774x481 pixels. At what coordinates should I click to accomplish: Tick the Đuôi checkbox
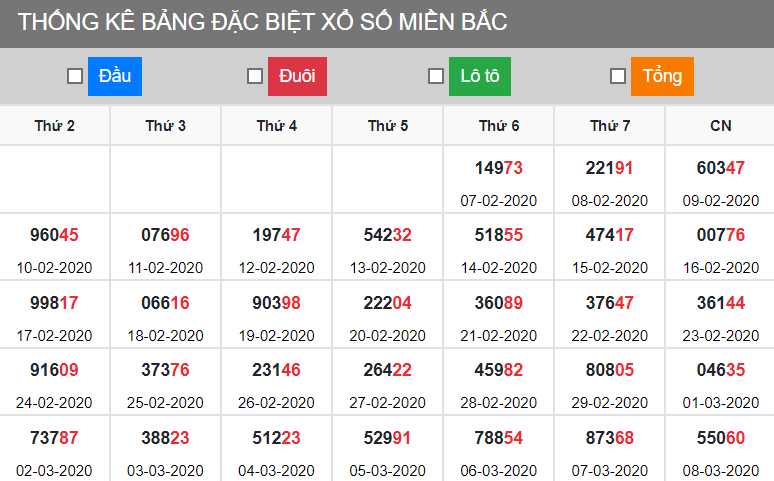pos(255,76)
